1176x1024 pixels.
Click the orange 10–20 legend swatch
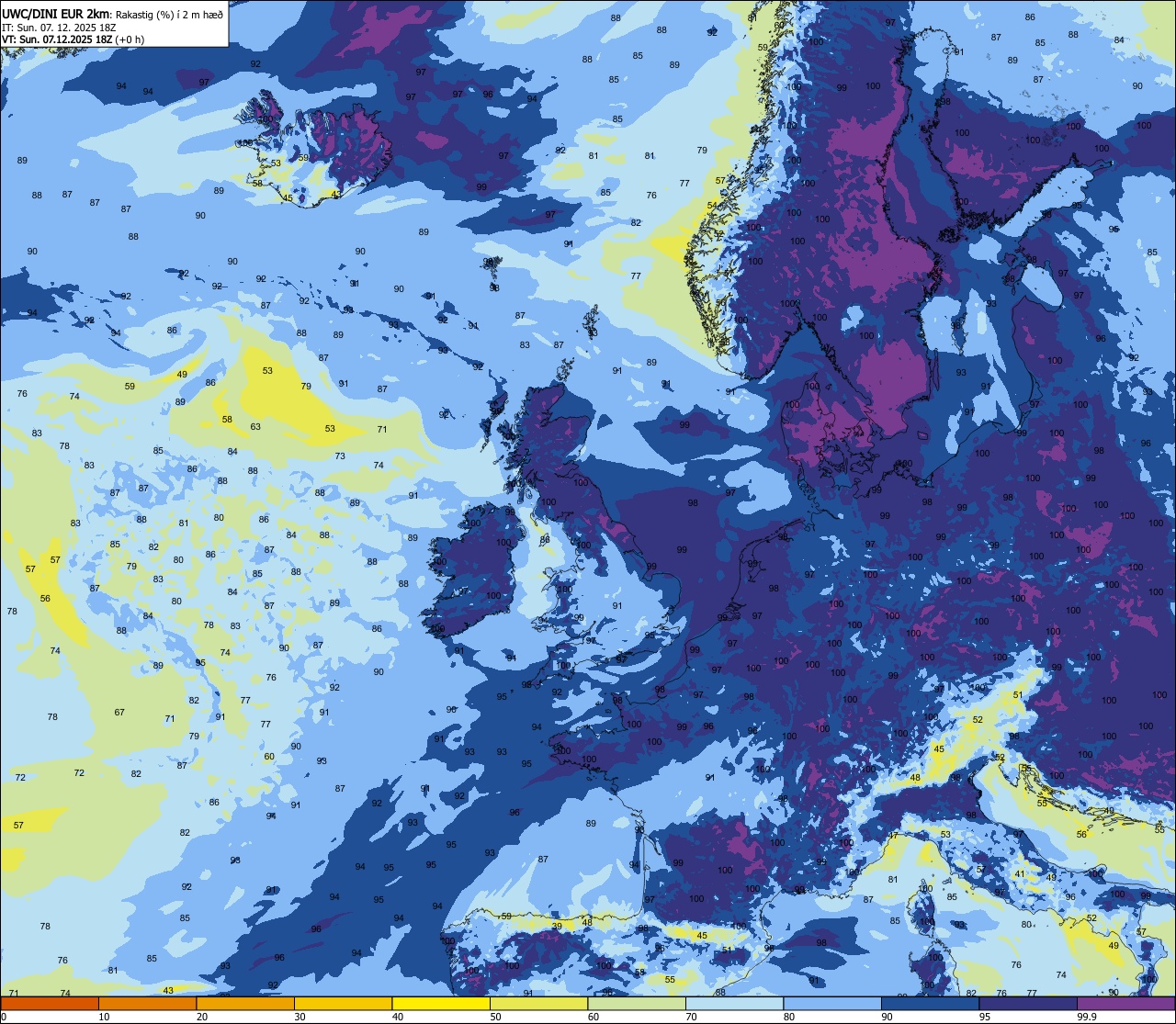(x=147, y=1003)
